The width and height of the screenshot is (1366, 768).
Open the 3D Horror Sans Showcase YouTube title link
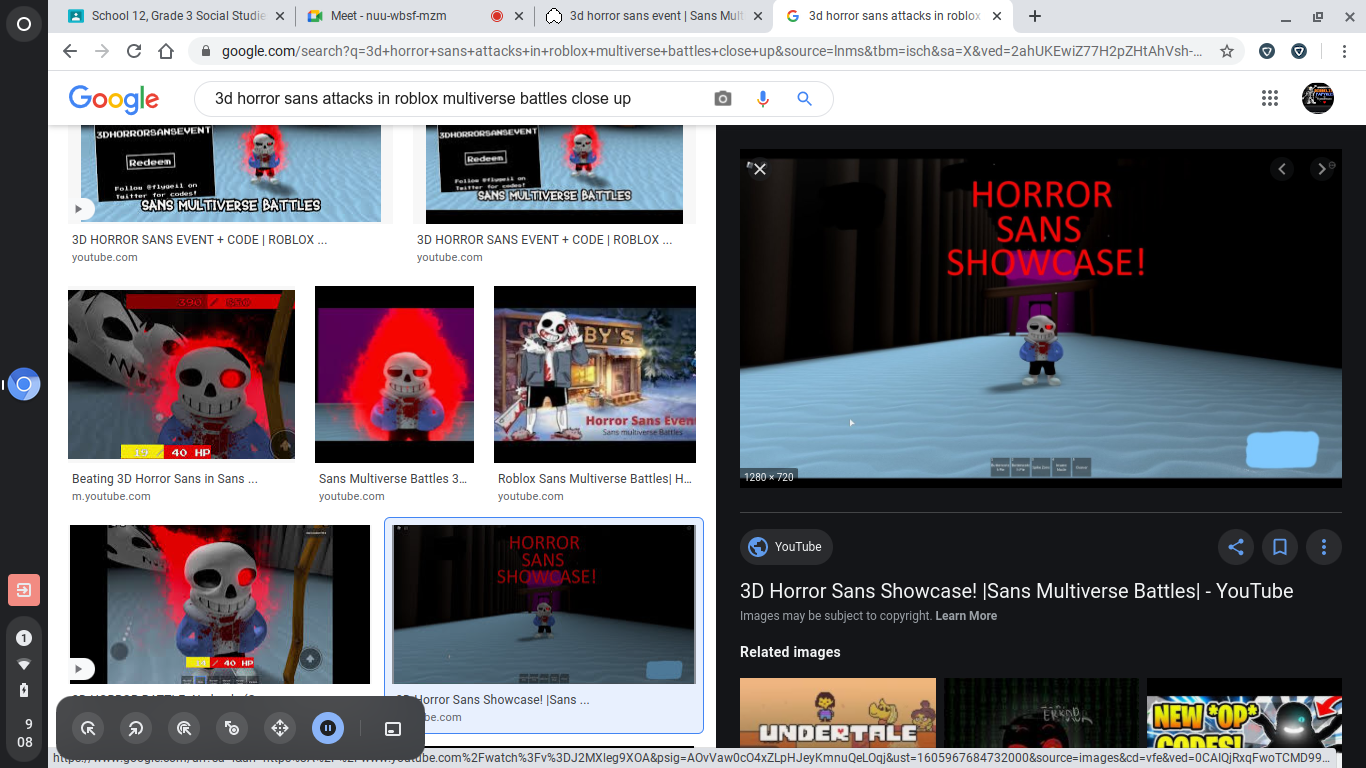(x=1017, y=591)
